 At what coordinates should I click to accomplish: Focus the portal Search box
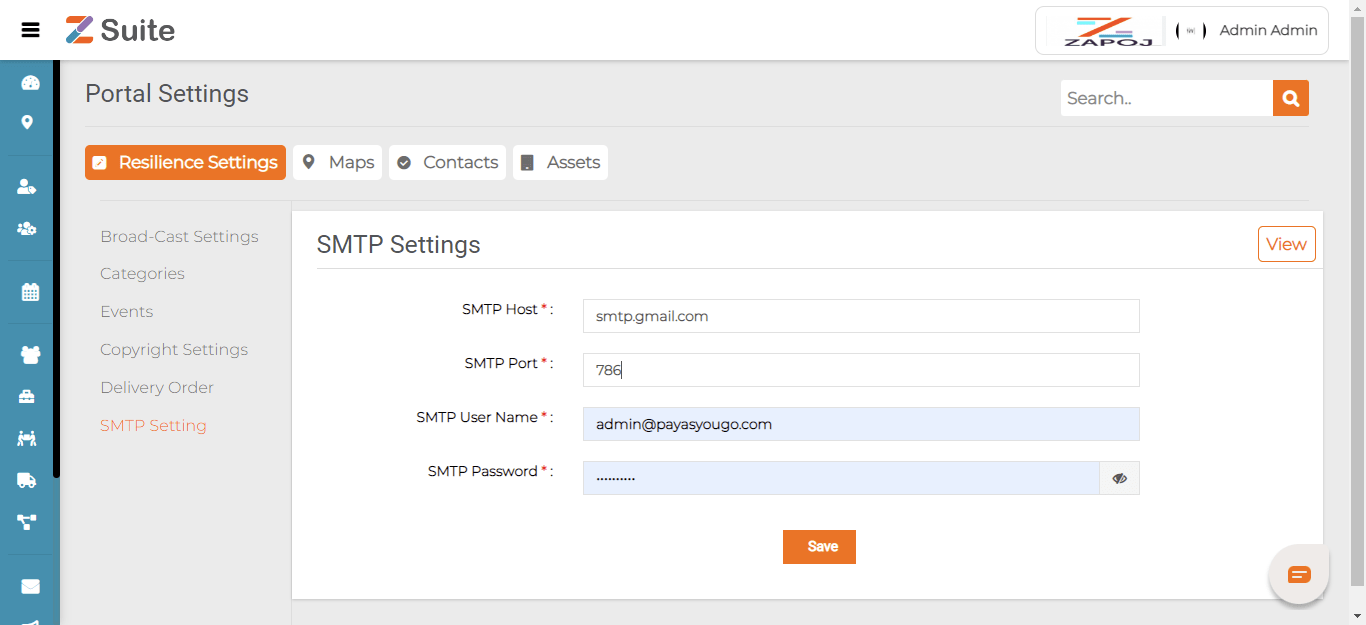pyautogui.click(x=1166, y=98)
